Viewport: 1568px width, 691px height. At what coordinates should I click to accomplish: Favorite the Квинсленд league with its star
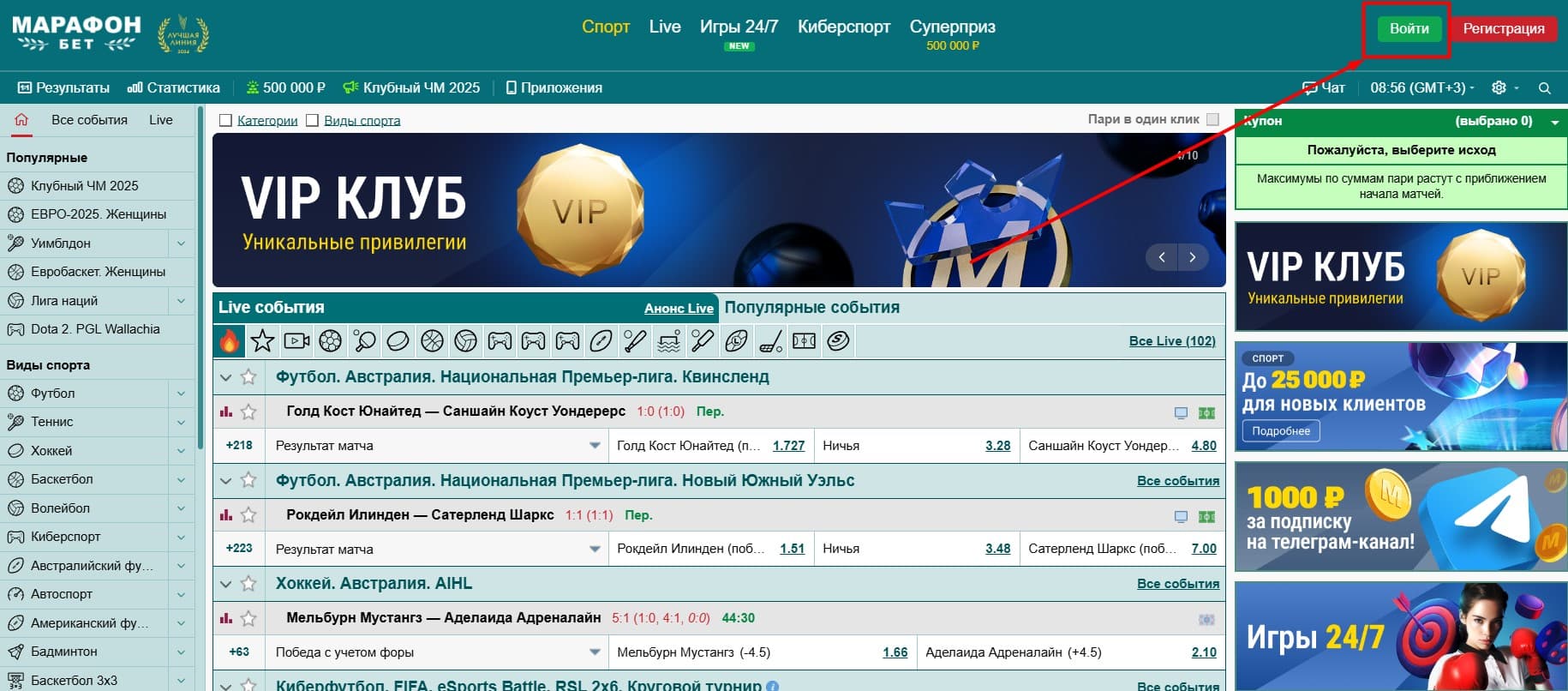pos(248,377)
